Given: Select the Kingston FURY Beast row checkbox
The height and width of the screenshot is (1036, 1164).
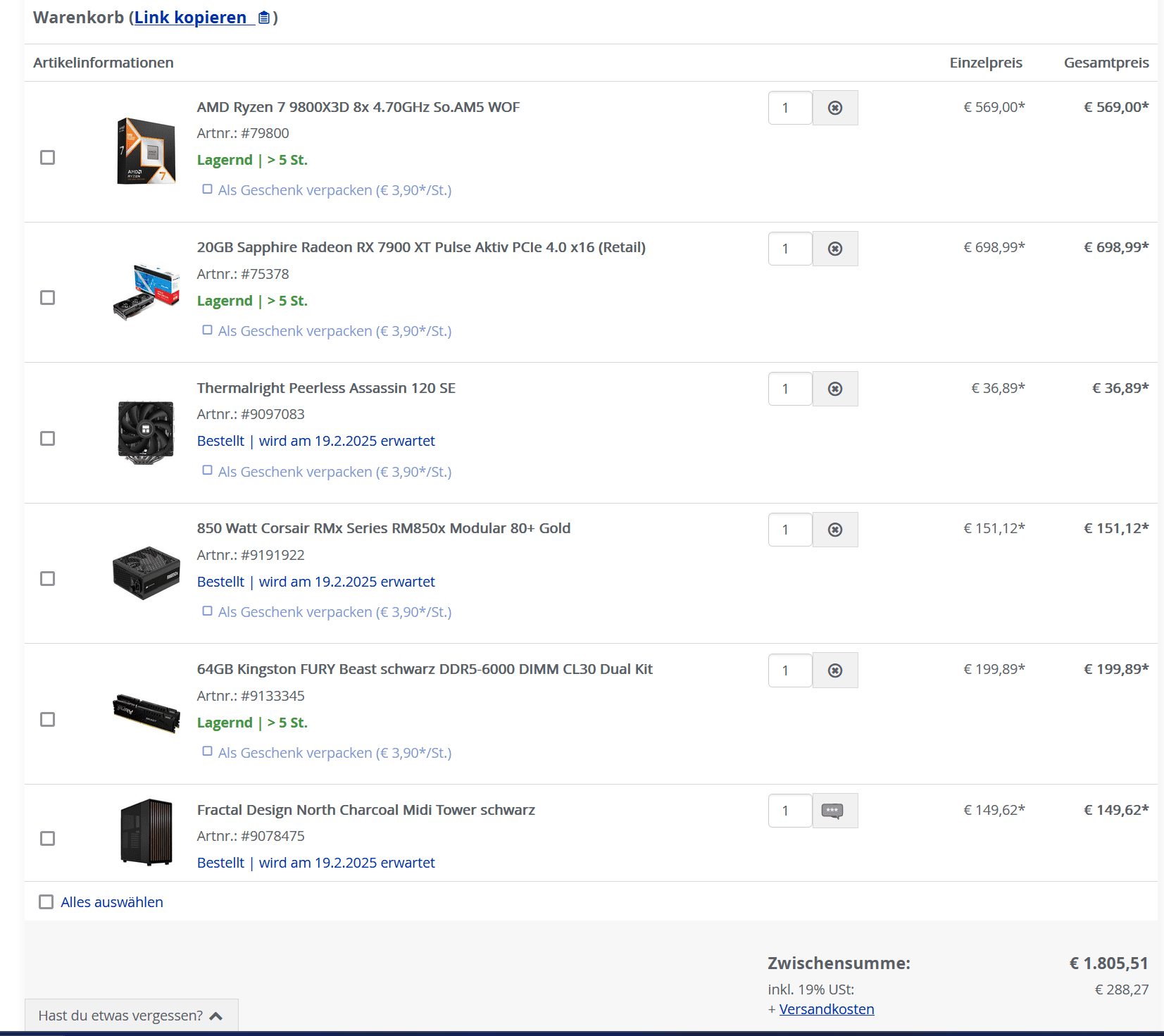Looking at the screenshot, I should pyautogui.click(x=47, y=719).
